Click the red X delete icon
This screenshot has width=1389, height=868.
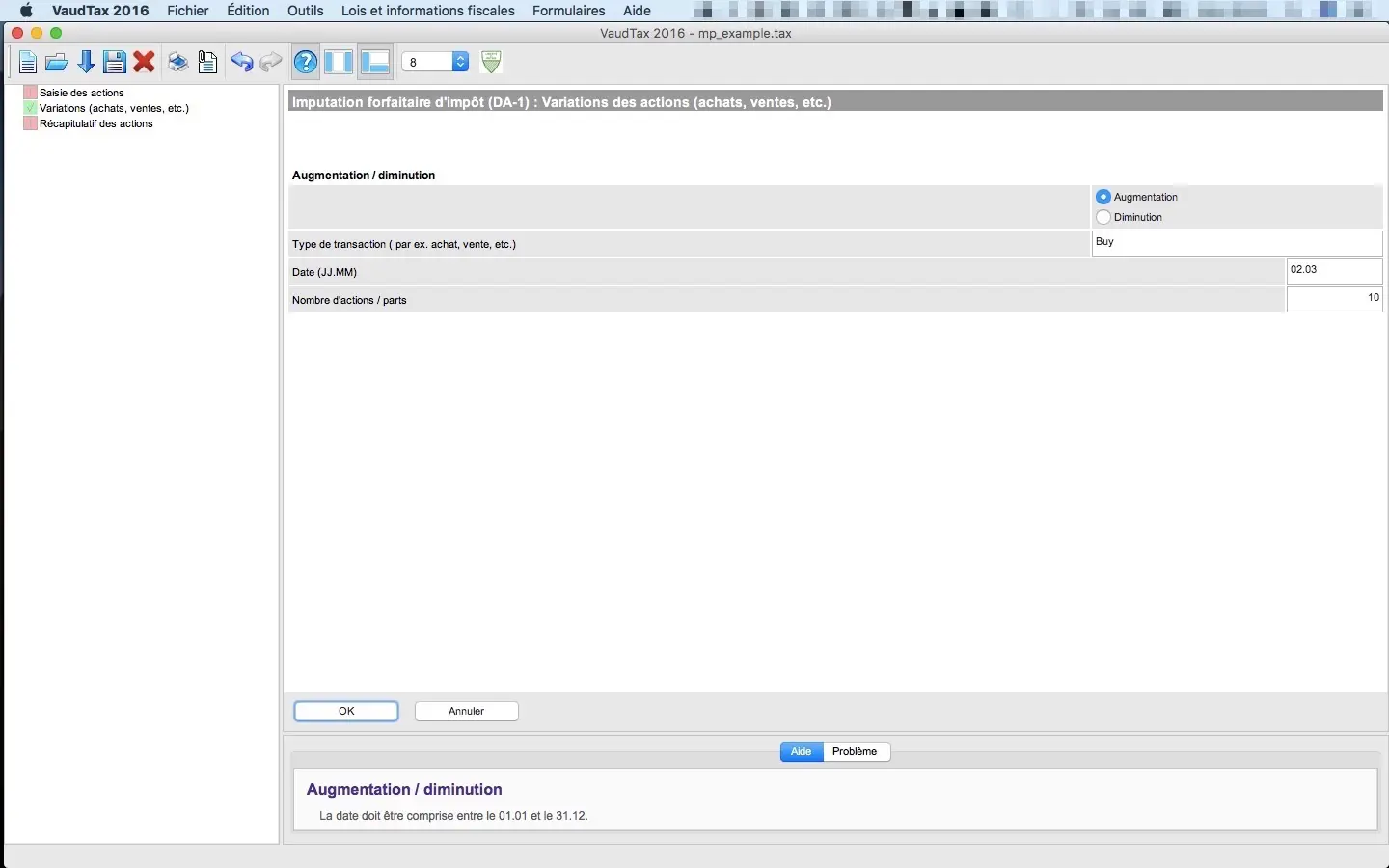tap(145, 63)
